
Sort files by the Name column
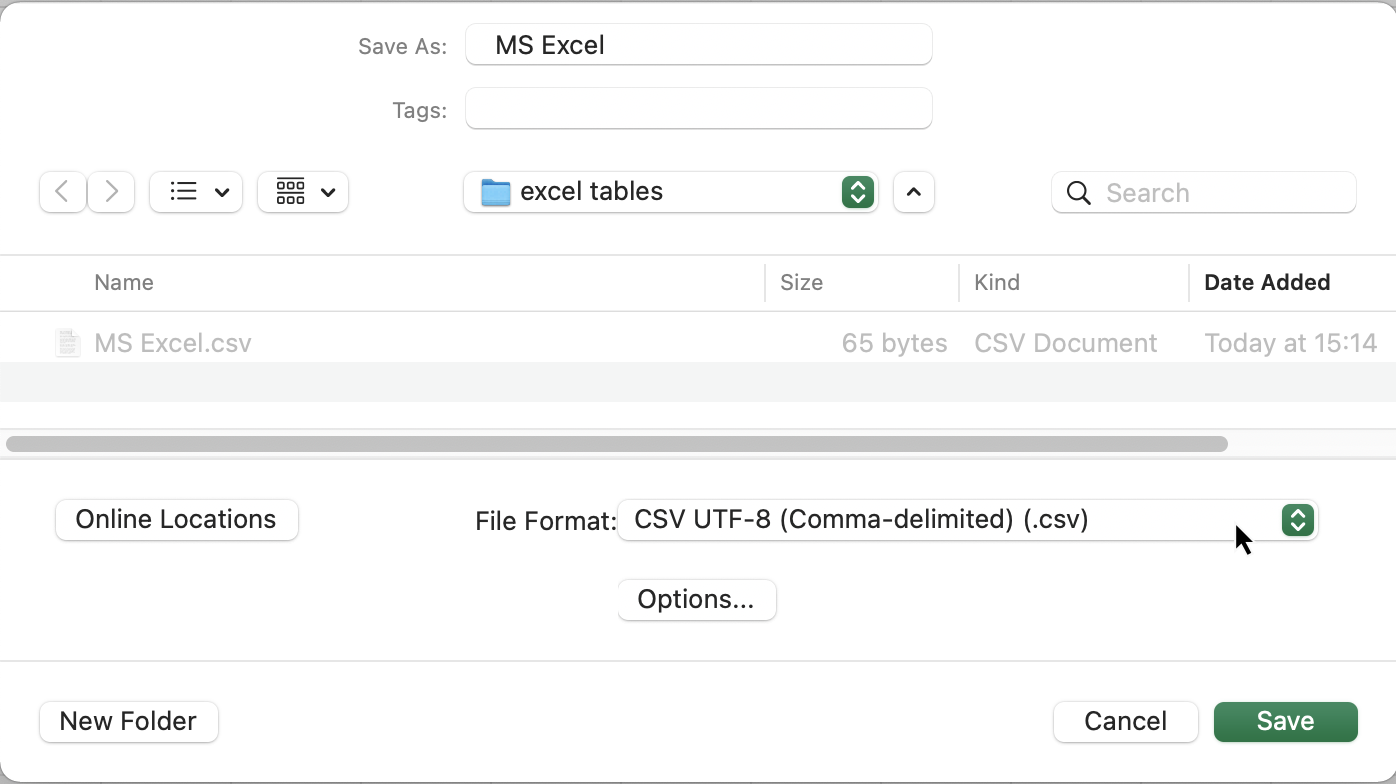123,283
